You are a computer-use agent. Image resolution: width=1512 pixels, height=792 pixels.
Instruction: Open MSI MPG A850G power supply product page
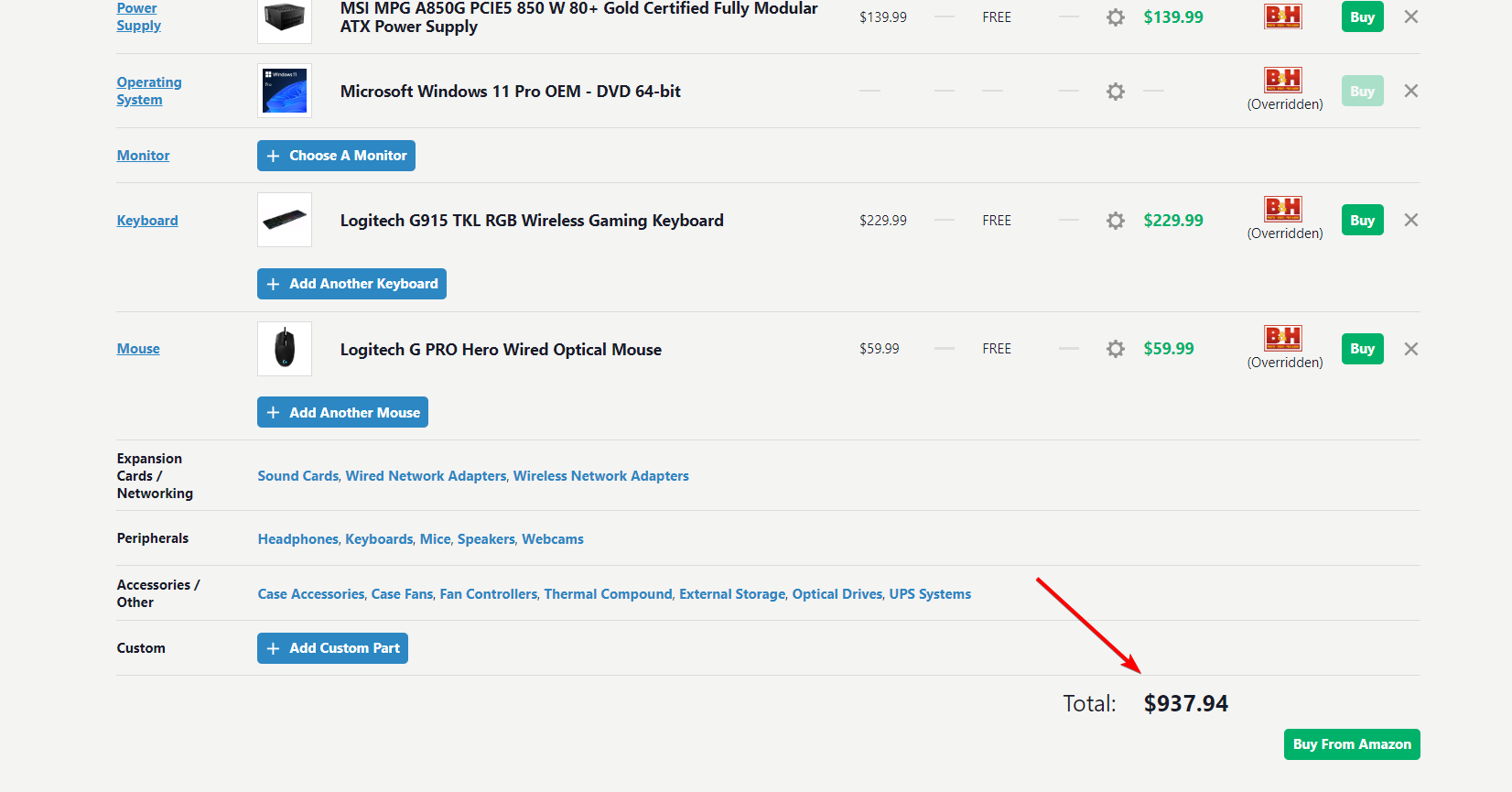tap(578, 17)
